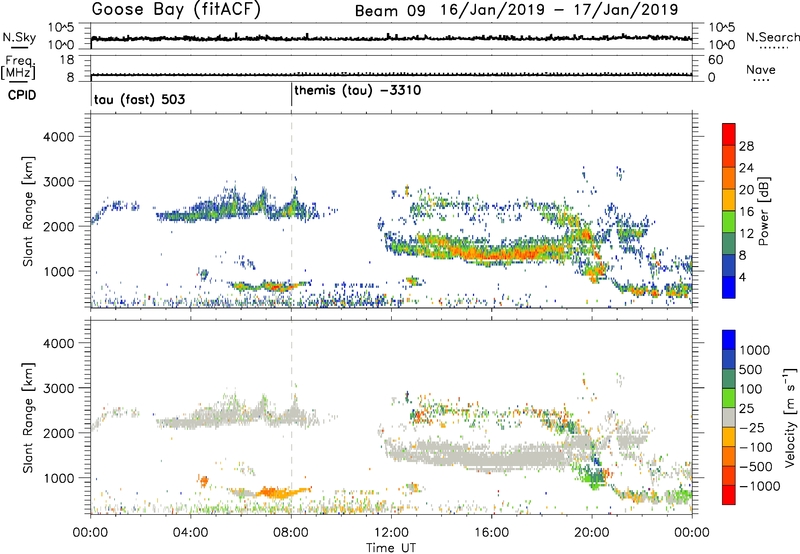
Task: Click the '3000' tick on velocity panel axis
Action: pyautogui.click(x=59, y=388)
